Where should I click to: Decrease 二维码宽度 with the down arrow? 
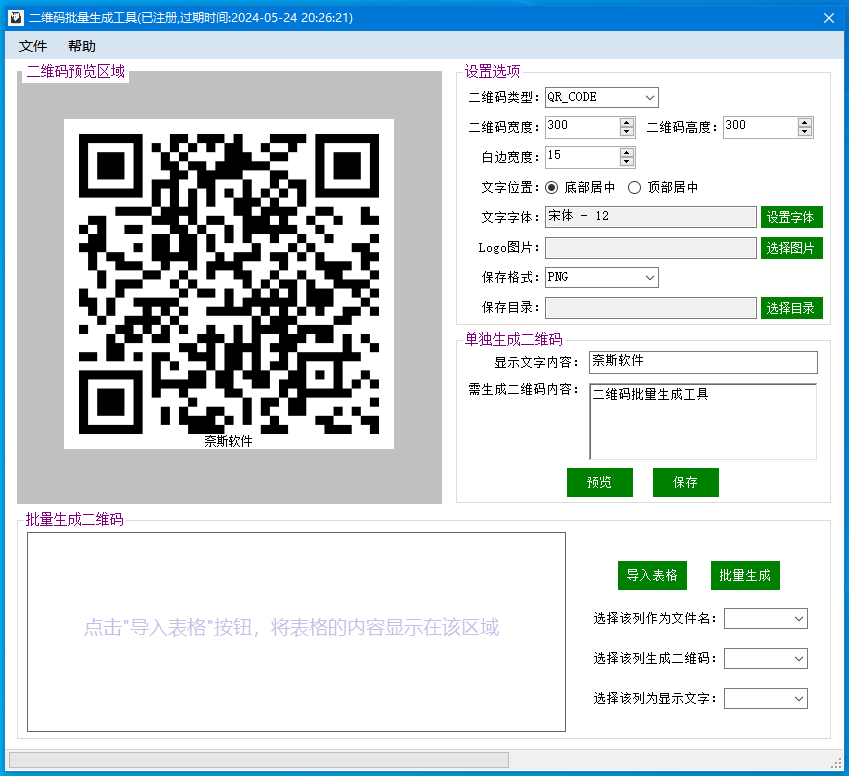(627, 132)
